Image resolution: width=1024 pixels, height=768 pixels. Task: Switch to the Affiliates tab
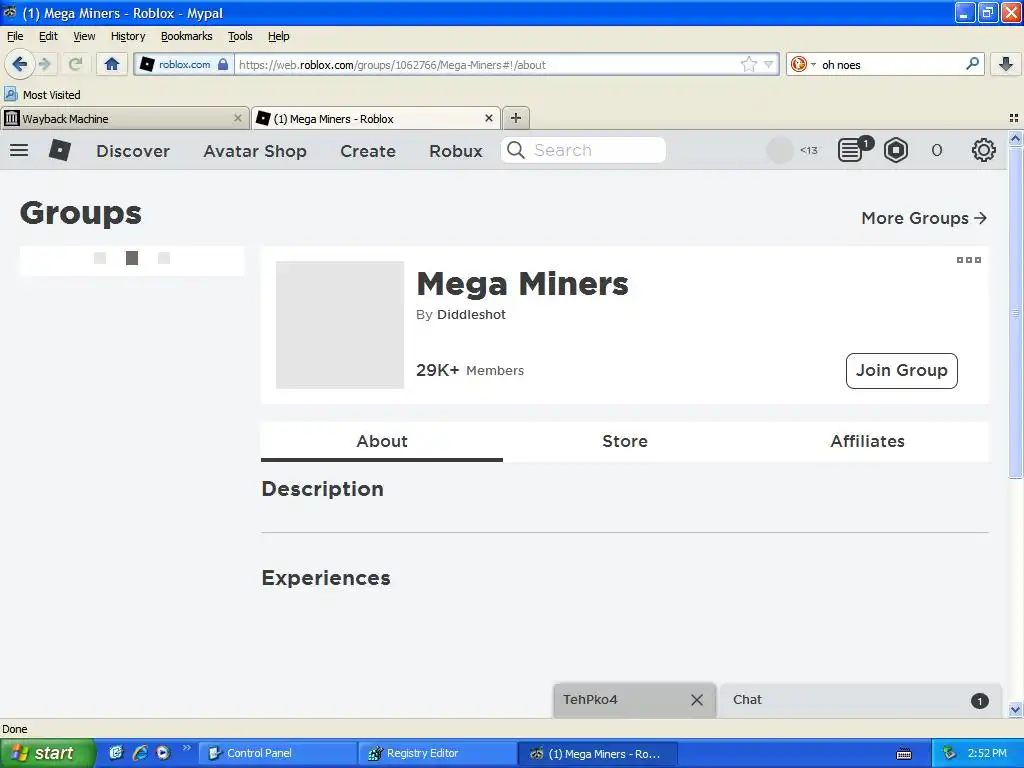(x=867, y=441)
